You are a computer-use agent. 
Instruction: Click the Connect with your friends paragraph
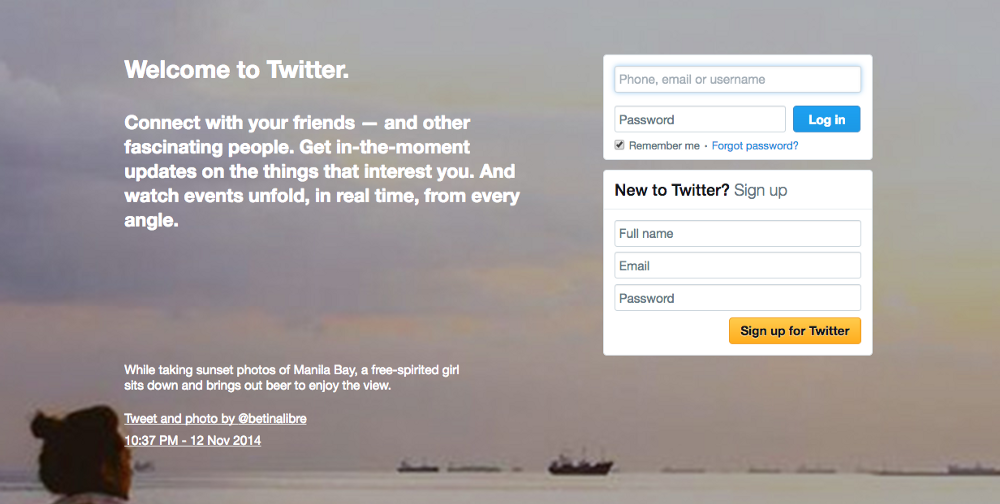click(x=322, y=171)
